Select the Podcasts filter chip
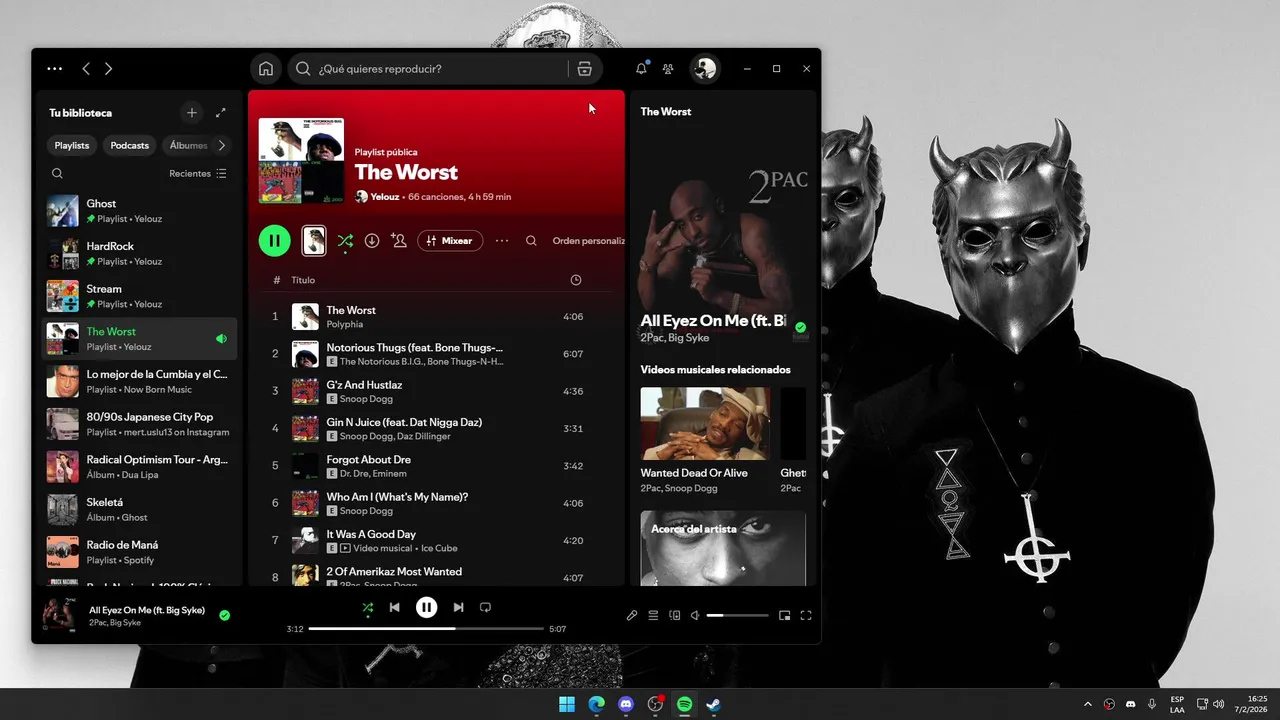The height and width of the screenshot is (720, 1280). (129, 145)
